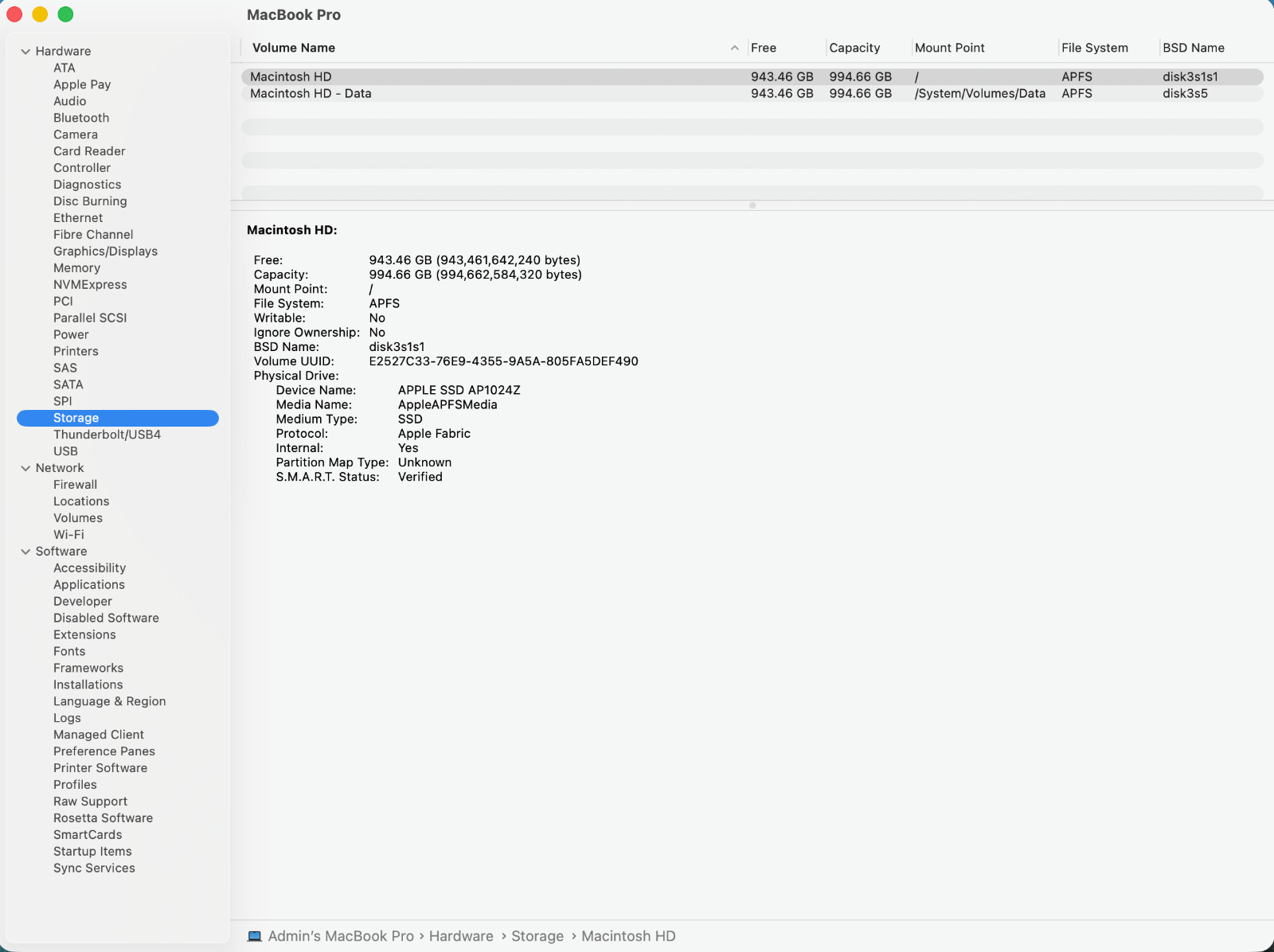
Task: Select Disc Burning item
Action: point(90,202)
